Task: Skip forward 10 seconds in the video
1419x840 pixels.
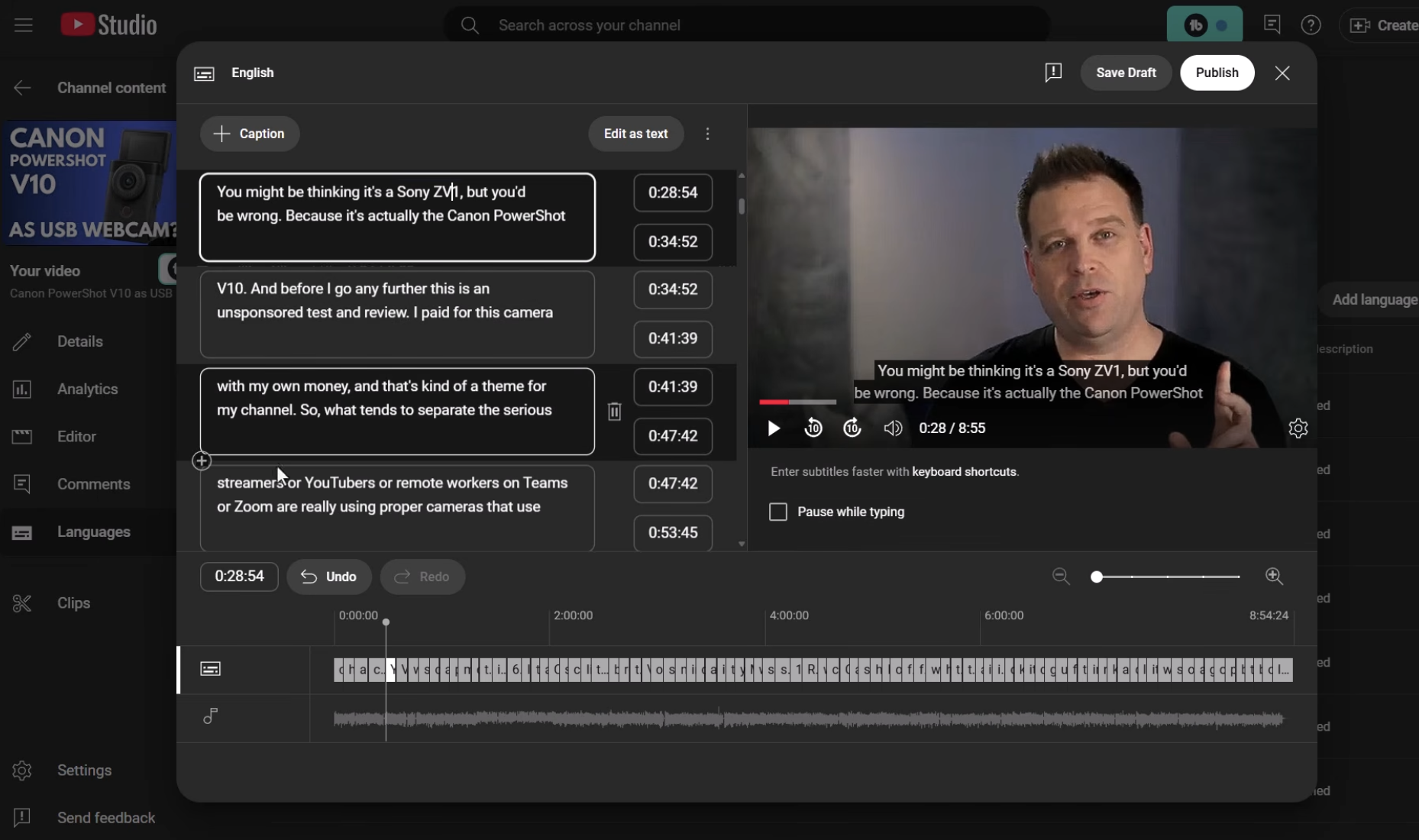Action: pos(852,428)
